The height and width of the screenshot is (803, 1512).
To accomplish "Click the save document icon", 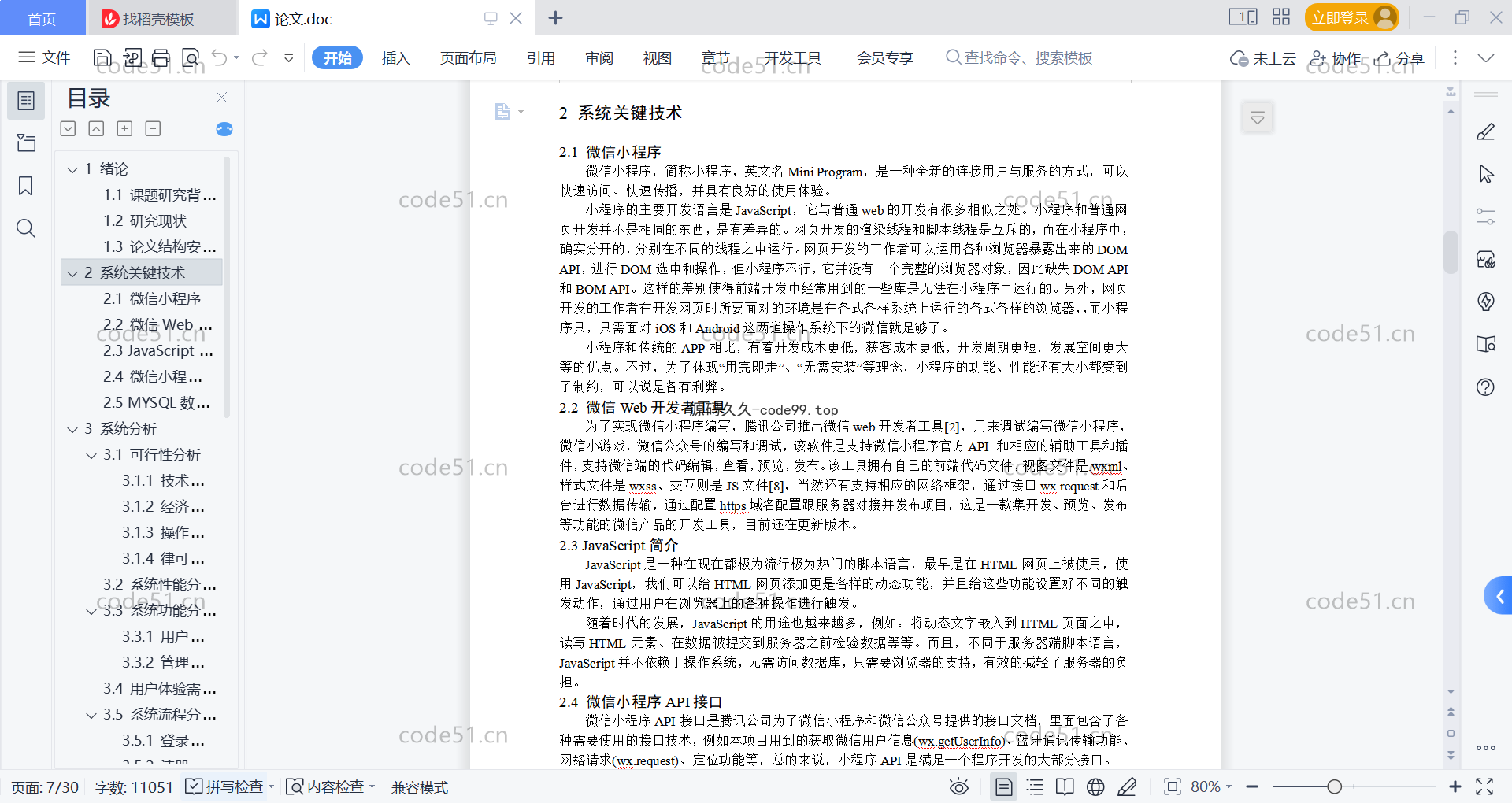I will (x=102, y=57).
